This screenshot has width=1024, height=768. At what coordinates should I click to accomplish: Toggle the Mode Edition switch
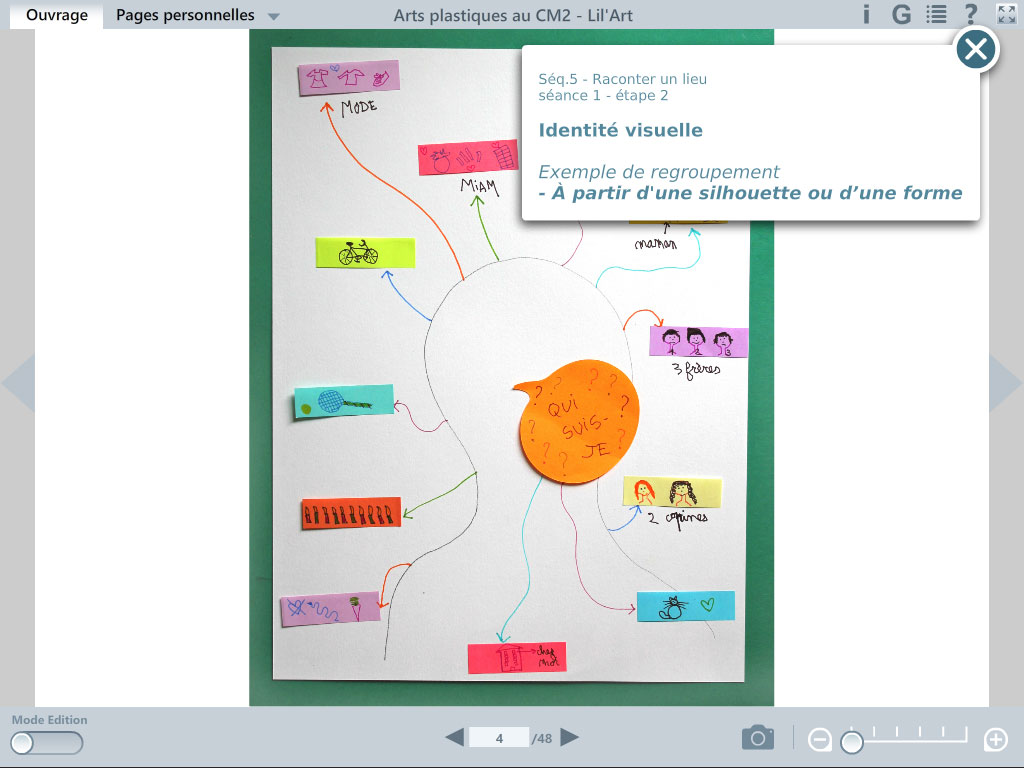click(x=47, y=743)
